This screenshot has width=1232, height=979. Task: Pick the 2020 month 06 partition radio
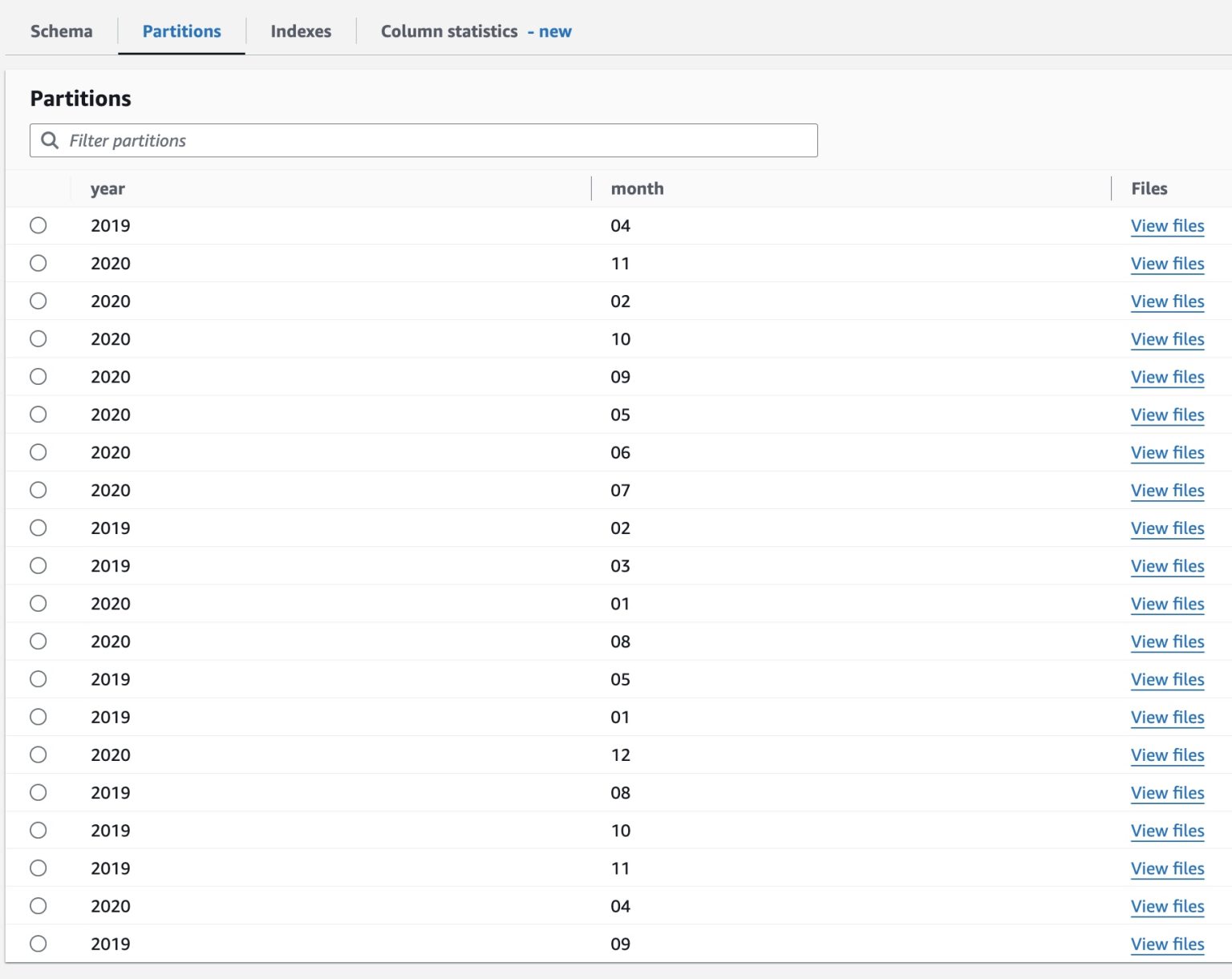(38, 452)
